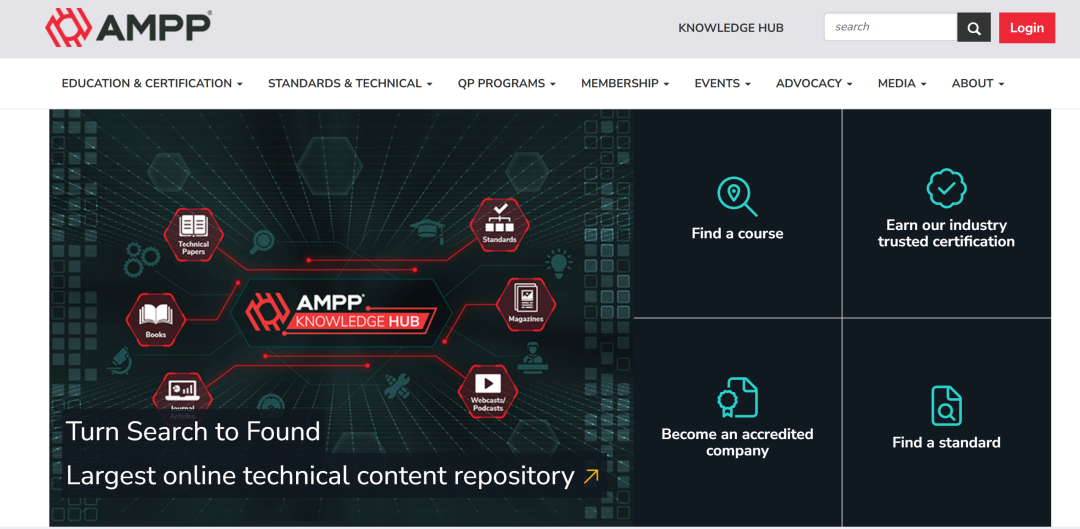Expand the Education & Certification menu

(152, 83)
